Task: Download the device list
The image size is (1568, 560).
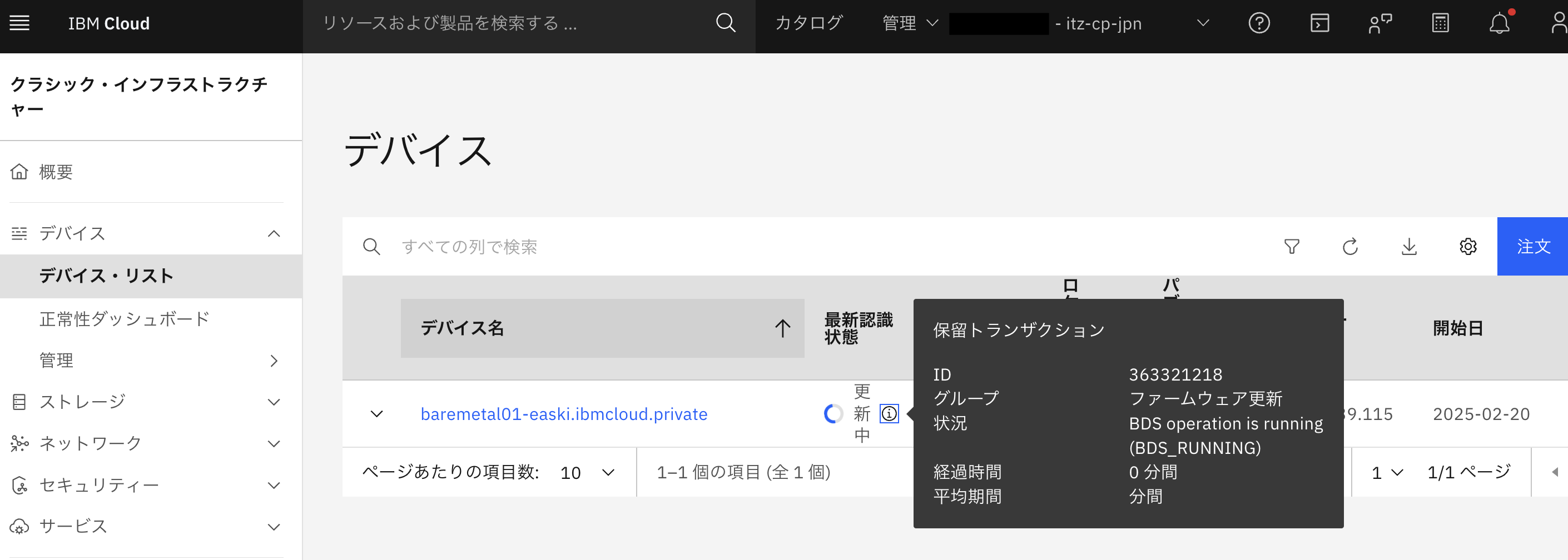Action: [x=1409, y=246]
